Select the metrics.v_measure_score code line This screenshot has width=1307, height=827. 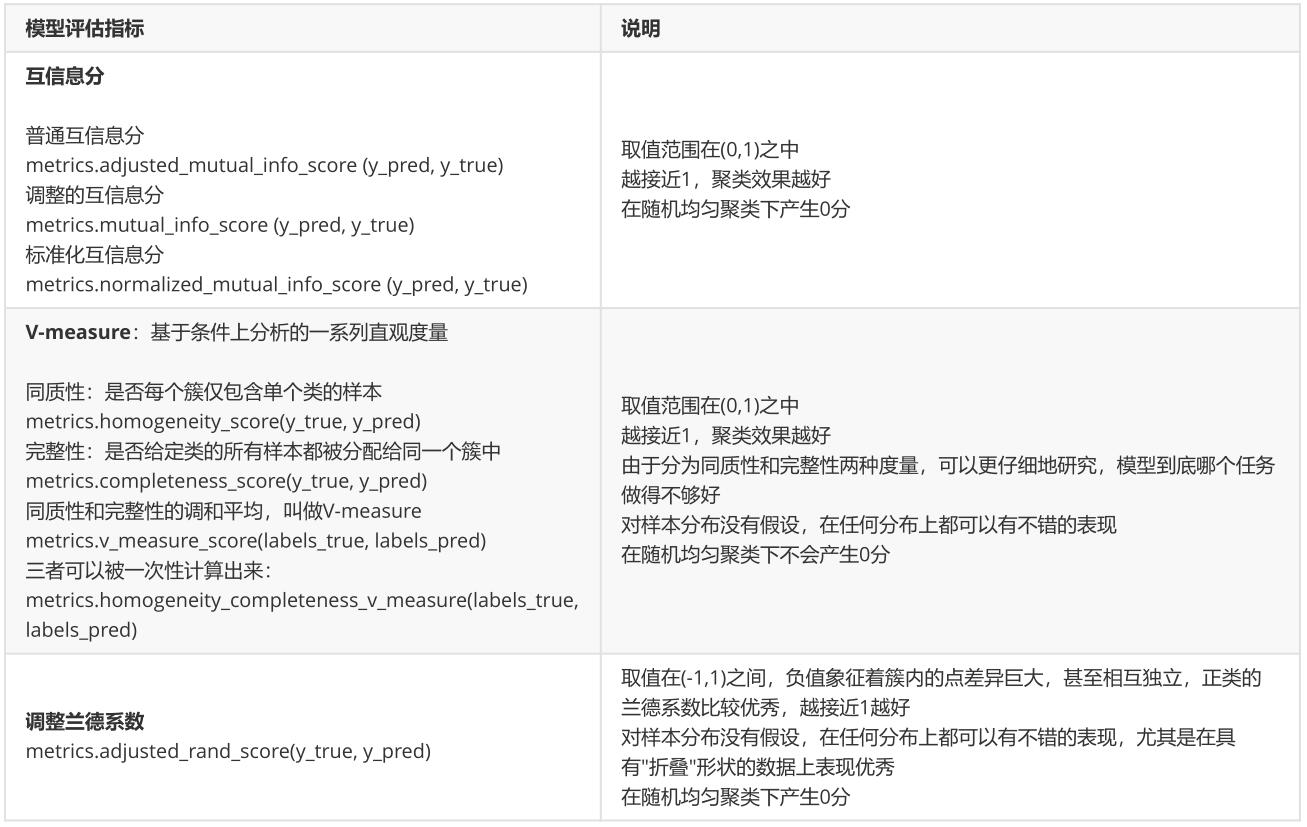pyautogui.click(x=255, y=541)
